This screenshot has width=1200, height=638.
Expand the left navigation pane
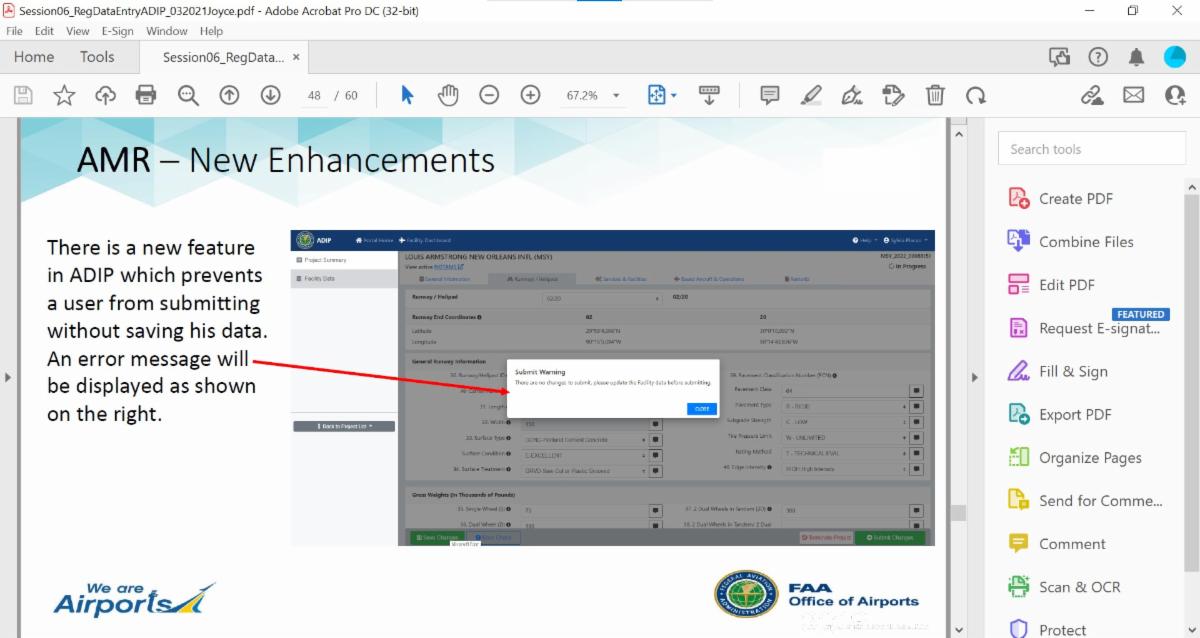pos(8,377)
